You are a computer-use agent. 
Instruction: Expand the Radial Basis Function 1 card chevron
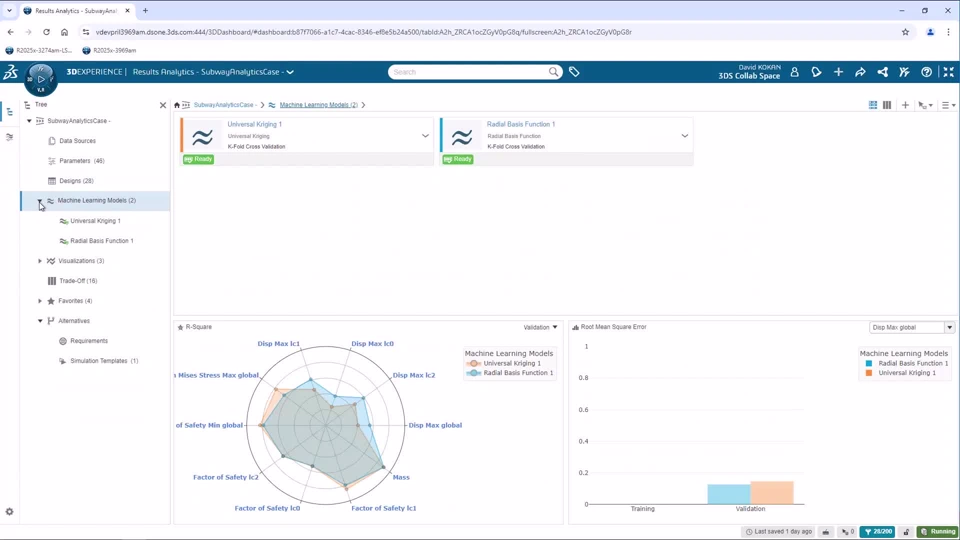(x=684, y=136)
